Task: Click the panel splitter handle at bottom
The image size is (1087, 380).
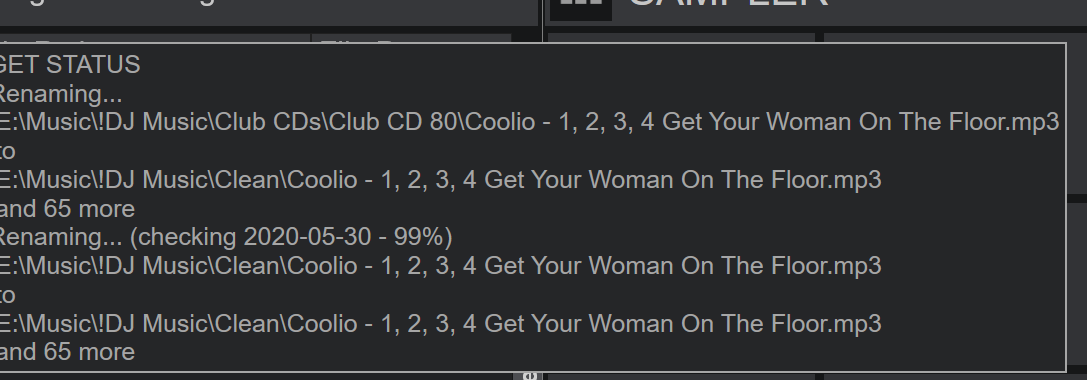Action: [x=530, y=376]
